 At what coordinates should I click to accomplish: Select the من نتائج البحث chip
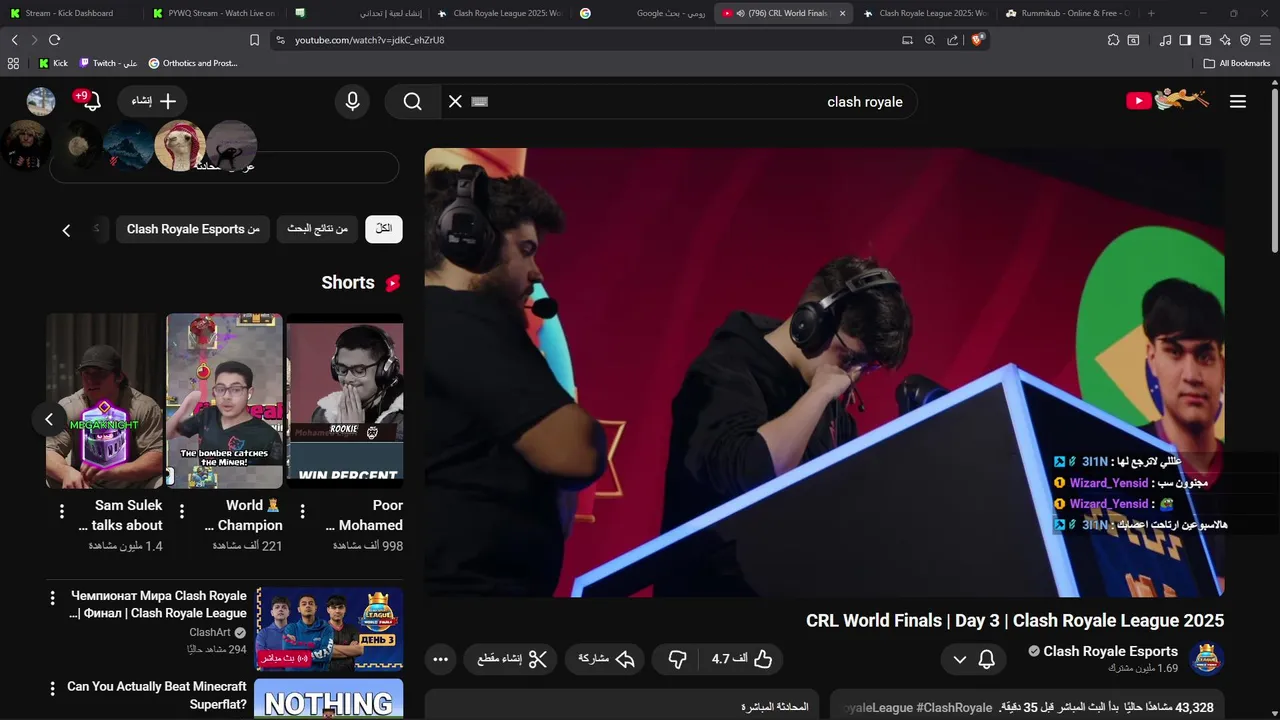[317, 229]
